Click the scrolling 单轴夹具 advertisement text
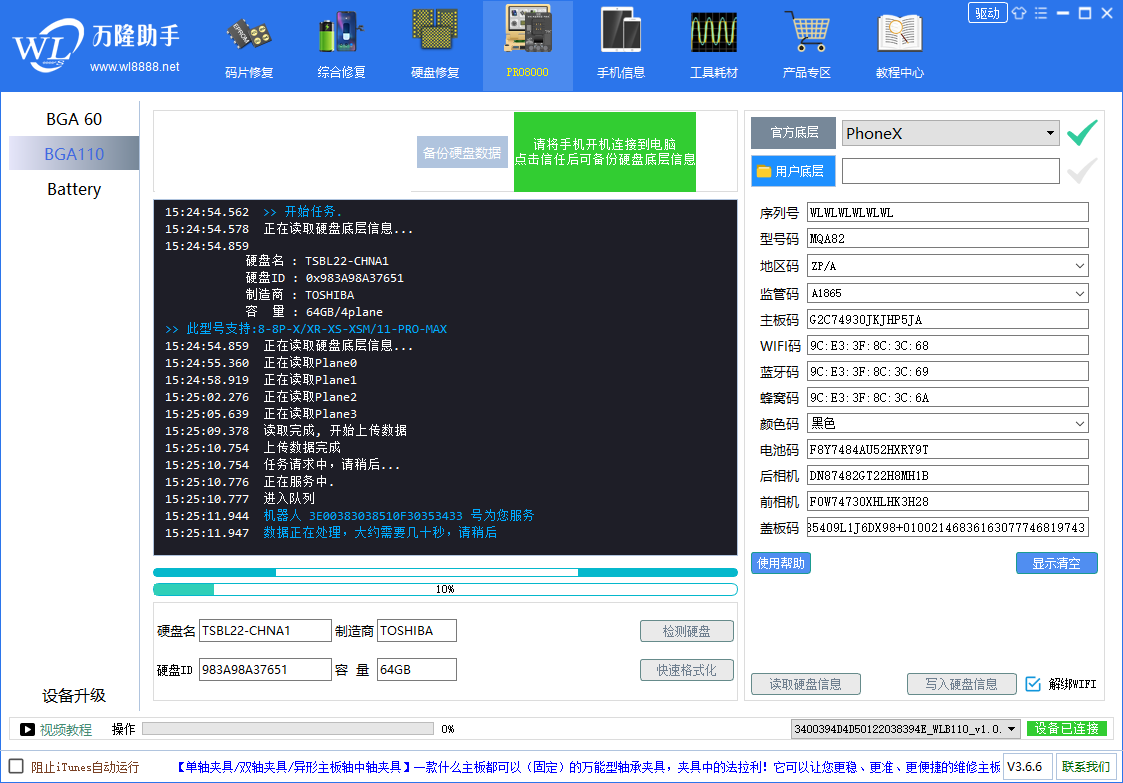Screen dimensions: 1123x783 pos(588,767)
